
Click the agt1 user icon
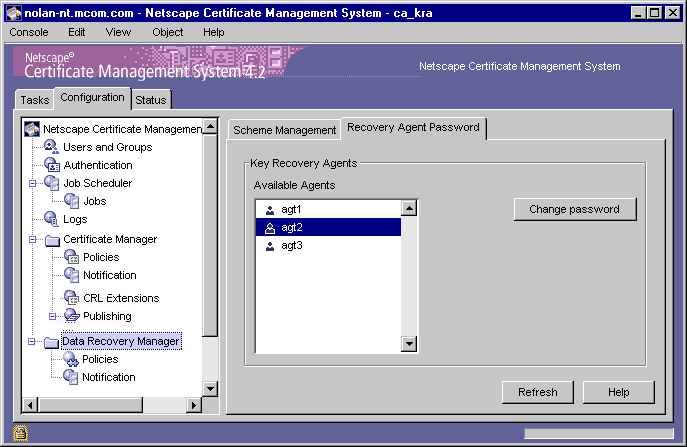click(x=270, y=210)
